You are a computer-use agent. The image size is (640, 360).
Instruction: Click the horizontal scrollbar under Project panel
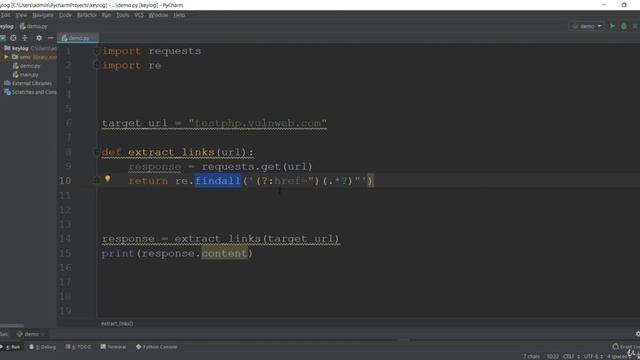pyautogui.click(x=12, y=325)
